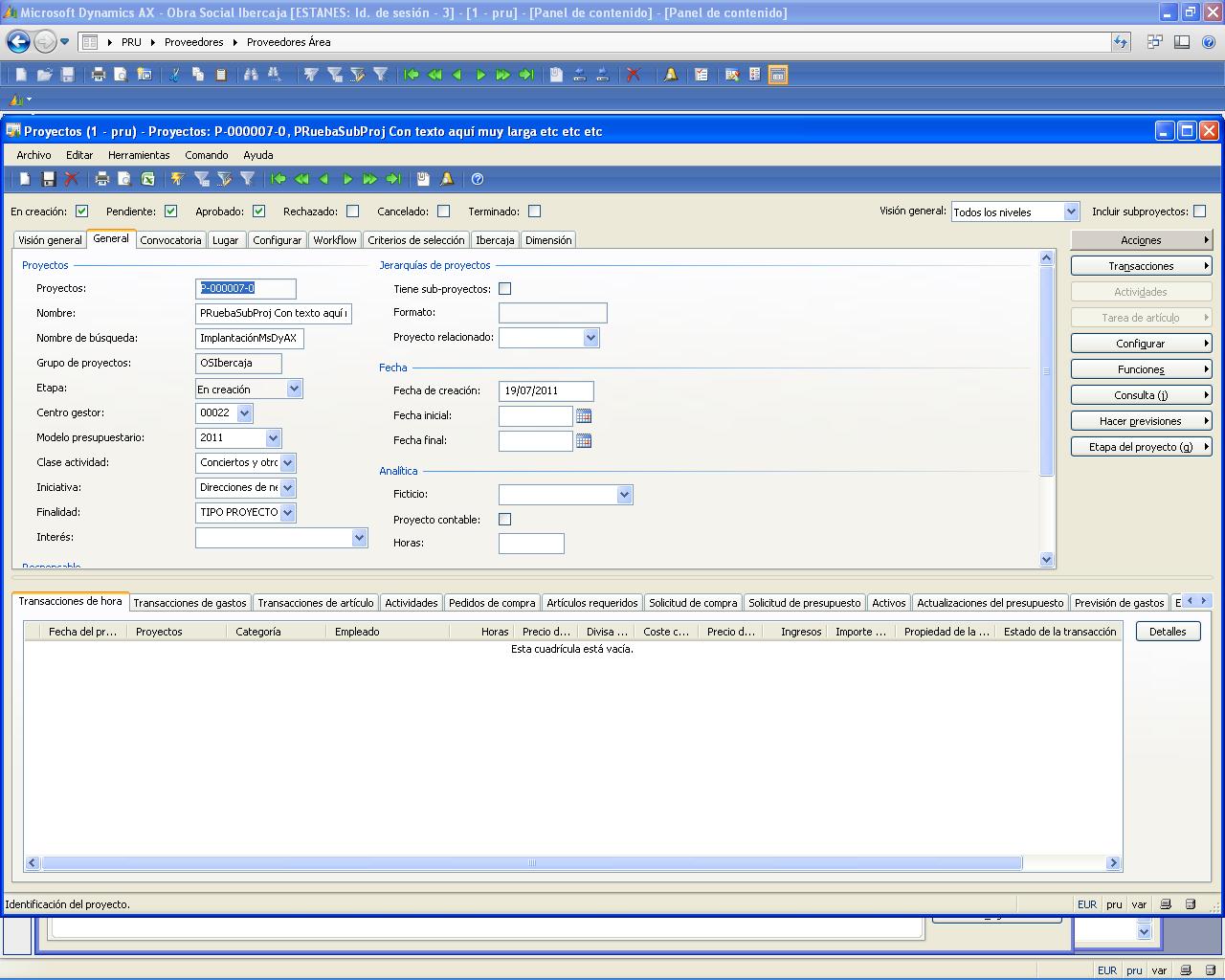Open the Etapa dropdown

click(294, 389)
